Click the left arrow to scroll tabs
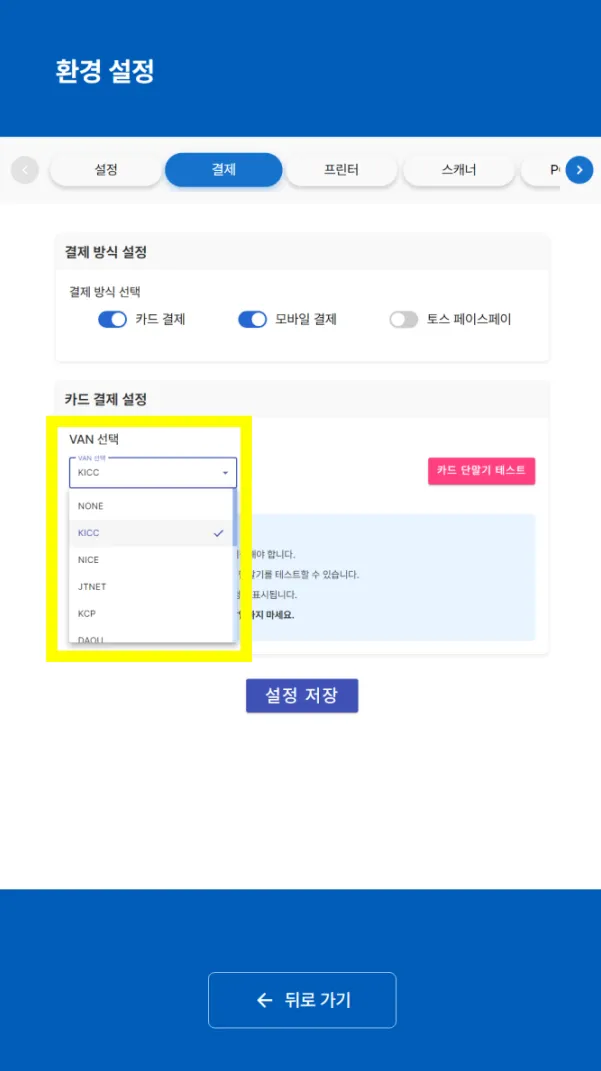The height and width of the screenshot is (1071, 601). (25, 170)
